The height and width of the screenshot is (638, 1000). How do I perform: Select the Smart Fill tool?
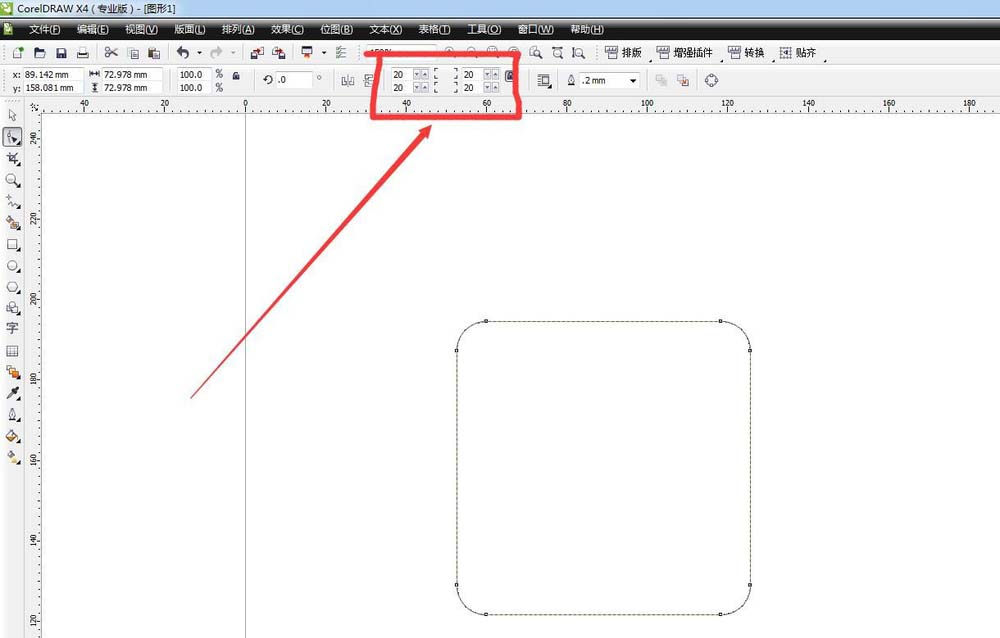click(12, 223)
